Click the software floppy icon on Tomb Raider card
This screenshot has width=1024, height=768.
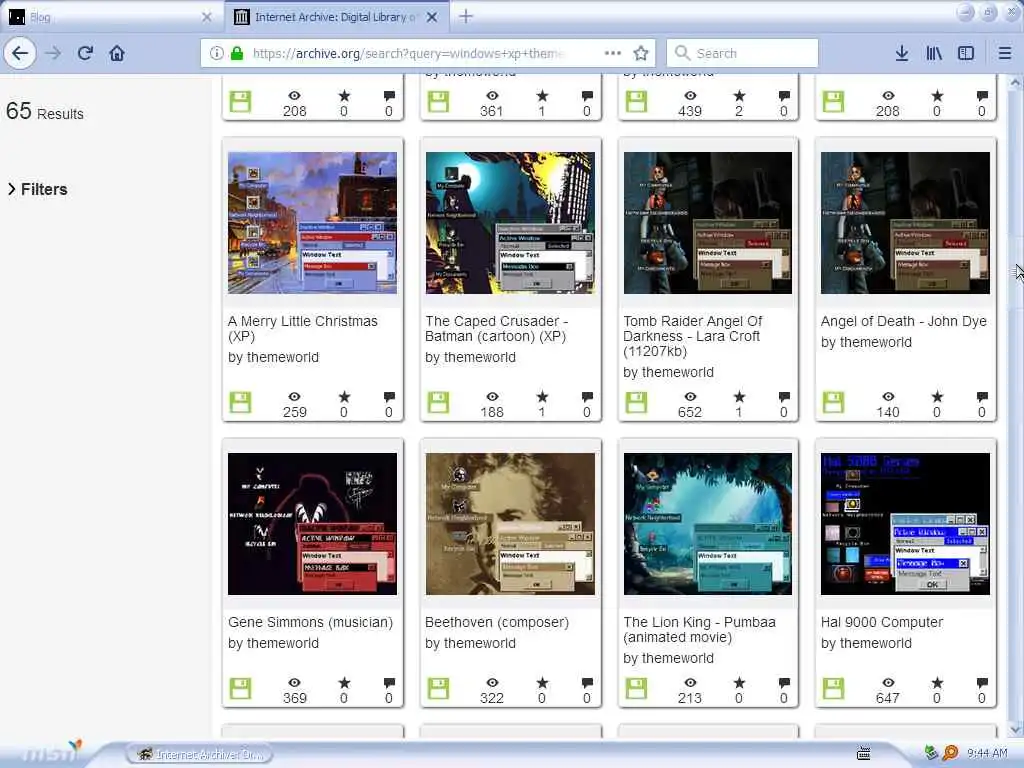click(x=636, y=402)
